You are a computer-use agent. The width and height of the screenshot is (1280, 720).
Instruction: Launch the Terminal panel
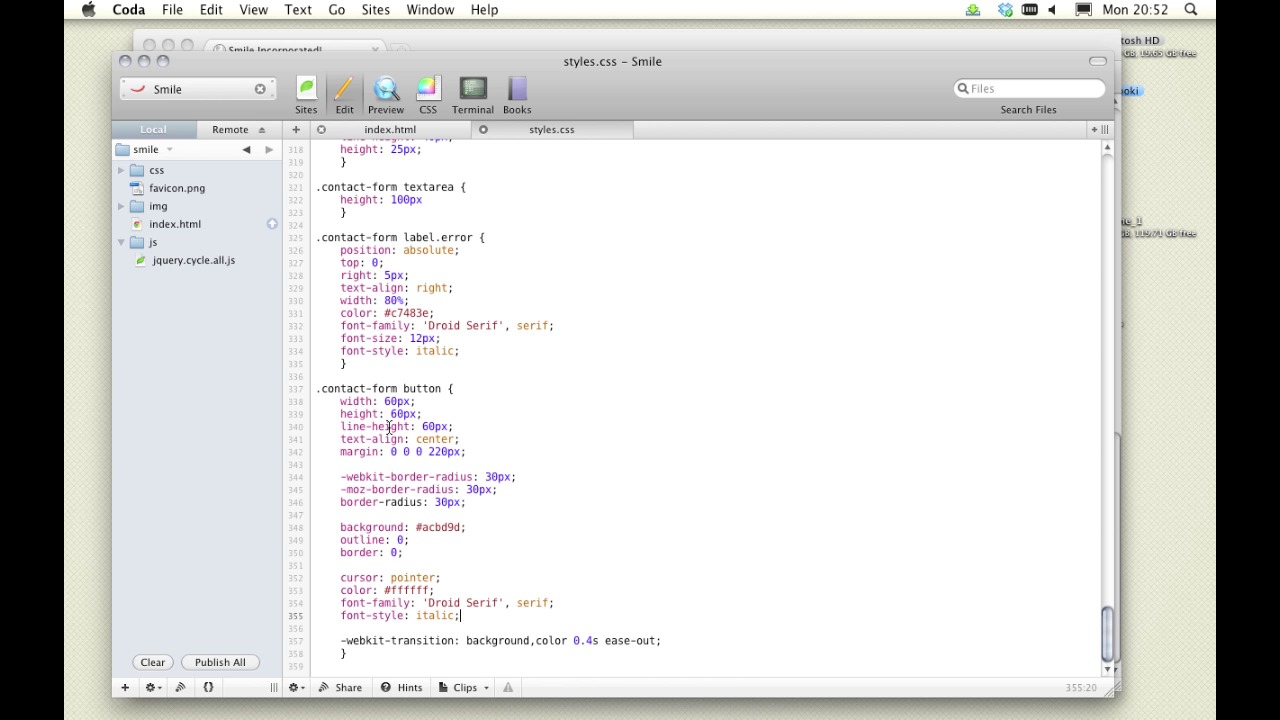(472, 96)
